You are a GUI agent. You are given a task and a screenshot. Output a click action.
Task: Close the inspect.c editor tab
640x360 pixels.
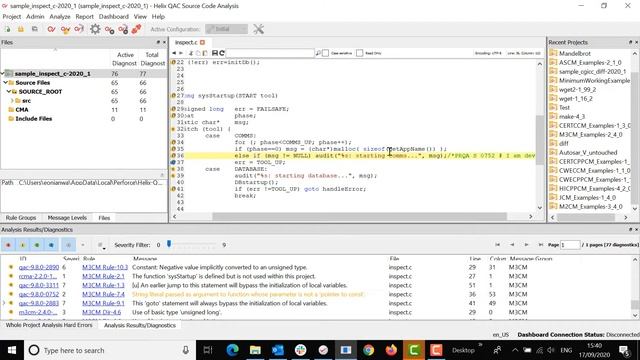(x=202, y=42)
